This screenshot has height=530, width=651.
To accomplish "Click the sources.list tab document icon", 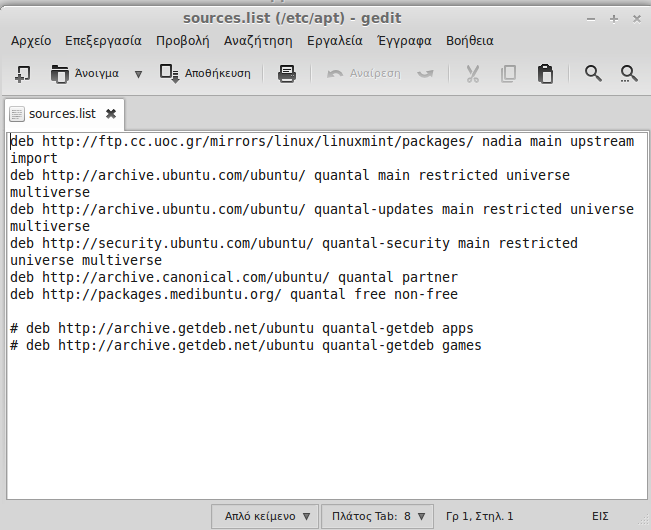I will click(x=17, y=114).
